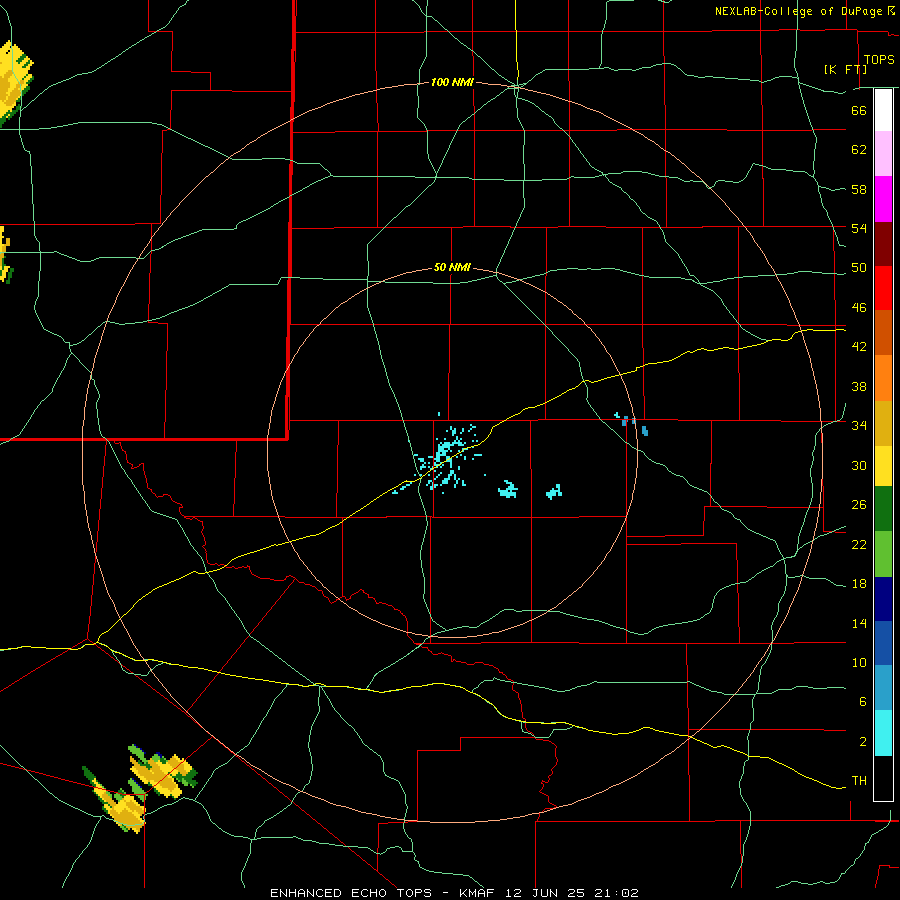Click the "2" scale label
This screenshot has height=900, width=900.
tap(863, 742)
